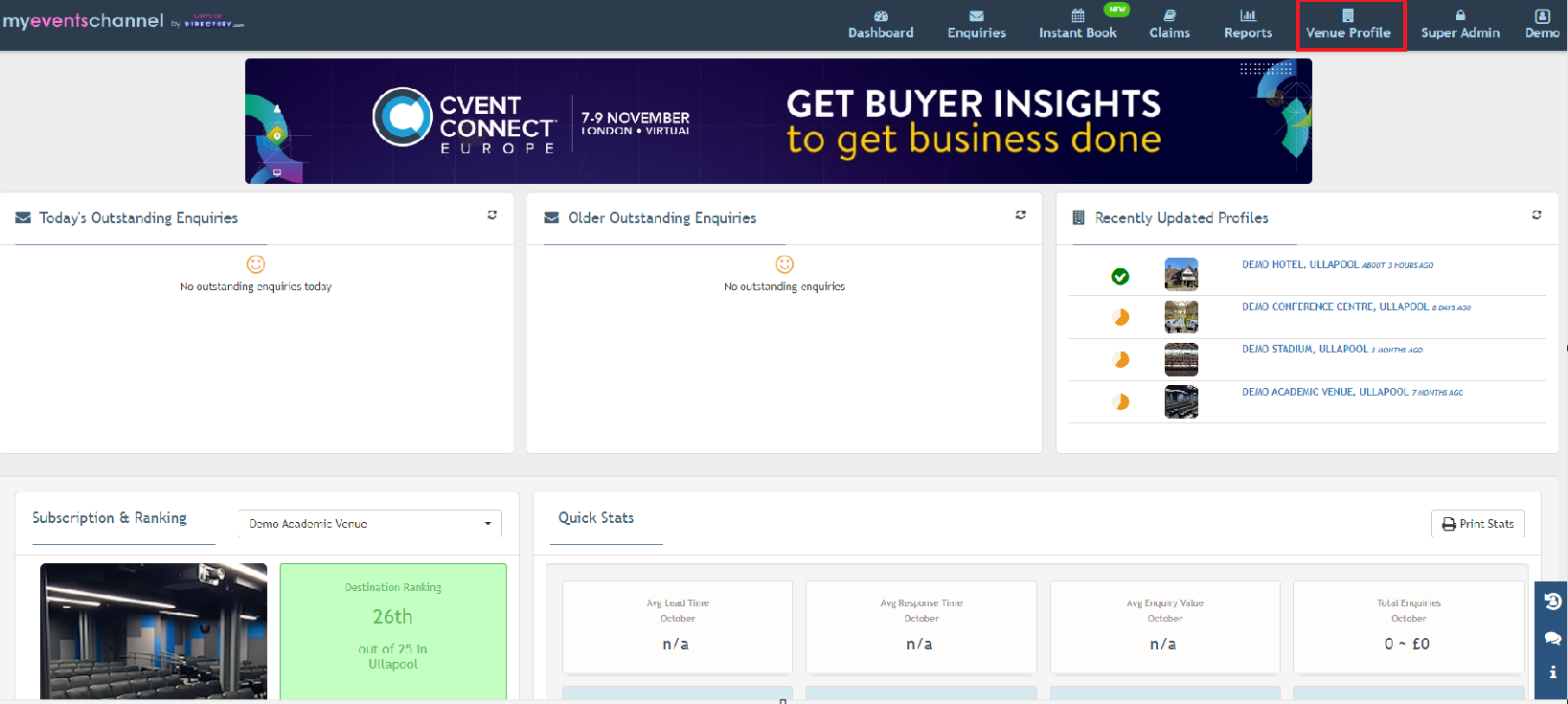Refresh Recently Updated Profiles panel
Image resolution: width=1568 pixels, height=704 pixels.
point(1536,216)
